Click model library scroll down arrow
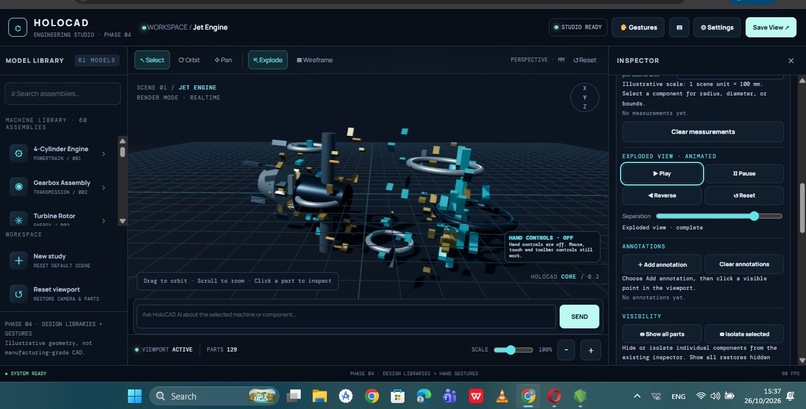Screen dimensions: 806x409 pyautogui.click(x=122, y=221)
